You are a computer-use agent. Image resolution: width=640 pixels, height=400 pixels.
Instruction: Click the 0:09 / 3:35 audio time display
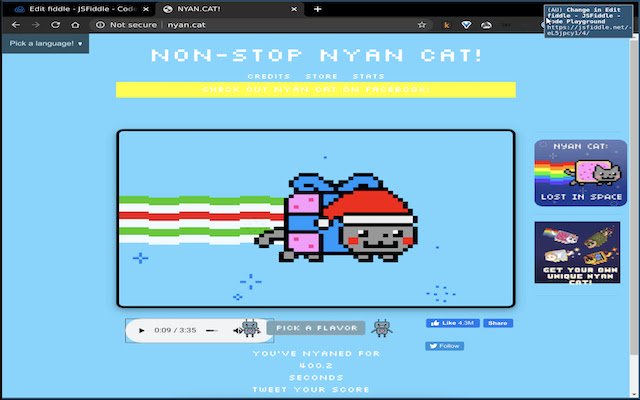[175, 330]
